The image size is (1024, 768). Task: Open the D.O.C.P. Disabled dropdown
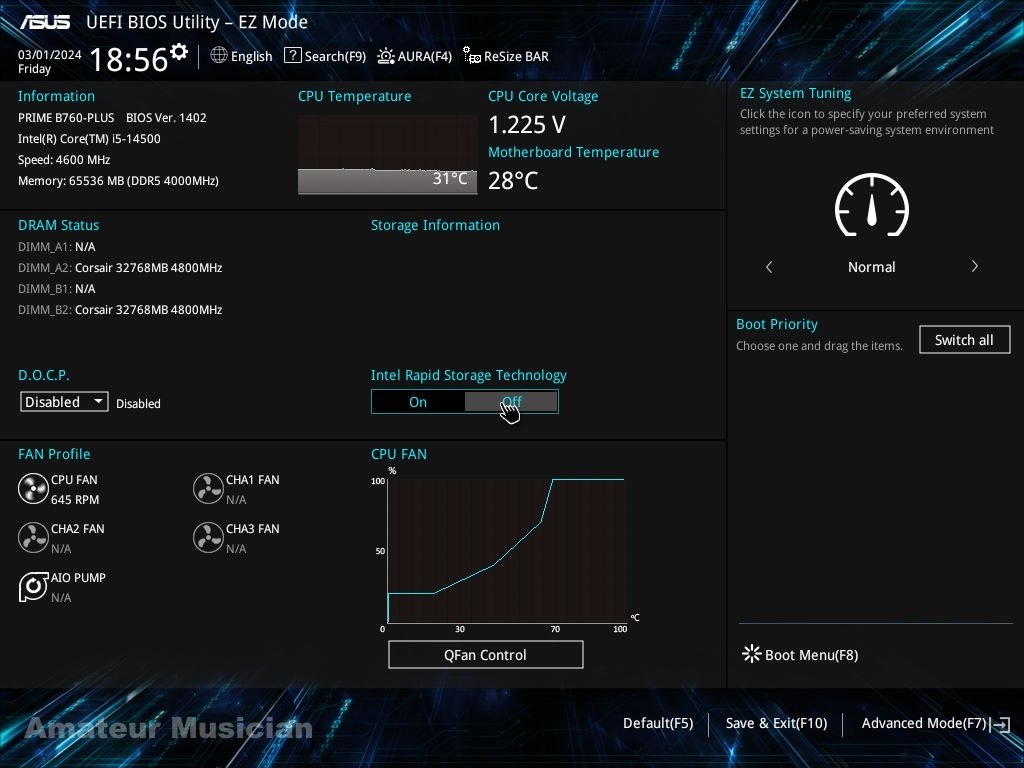click(x=64, y=402)
